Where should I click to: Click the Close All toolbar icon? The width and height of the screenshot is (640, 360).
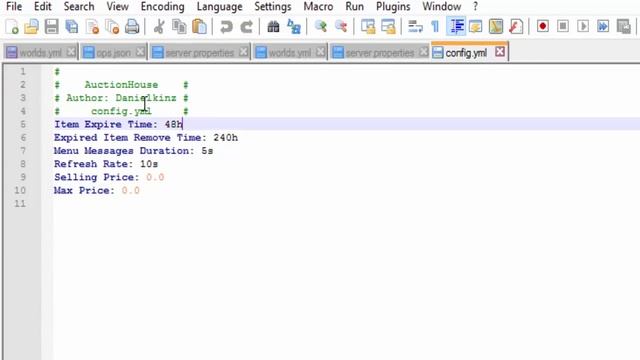click(112, 27)
